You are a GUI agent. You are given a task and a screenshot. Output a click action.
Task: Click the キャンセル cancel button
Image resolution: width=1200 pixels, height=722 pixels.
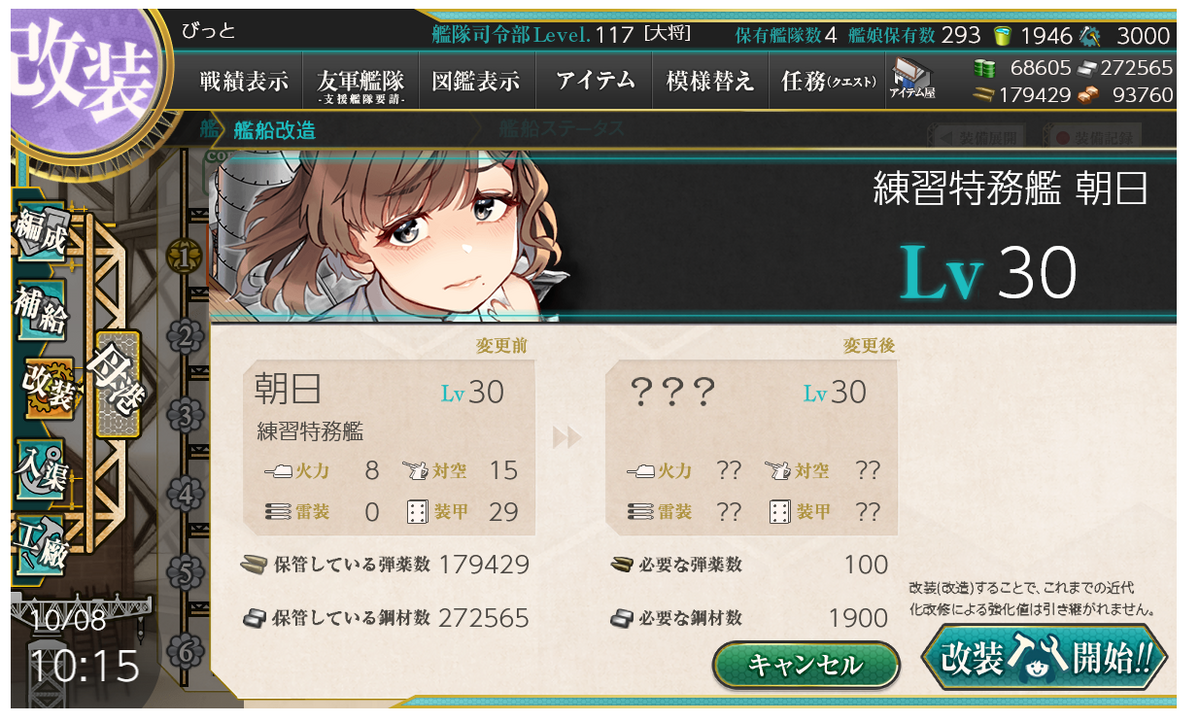click(806, 665)
